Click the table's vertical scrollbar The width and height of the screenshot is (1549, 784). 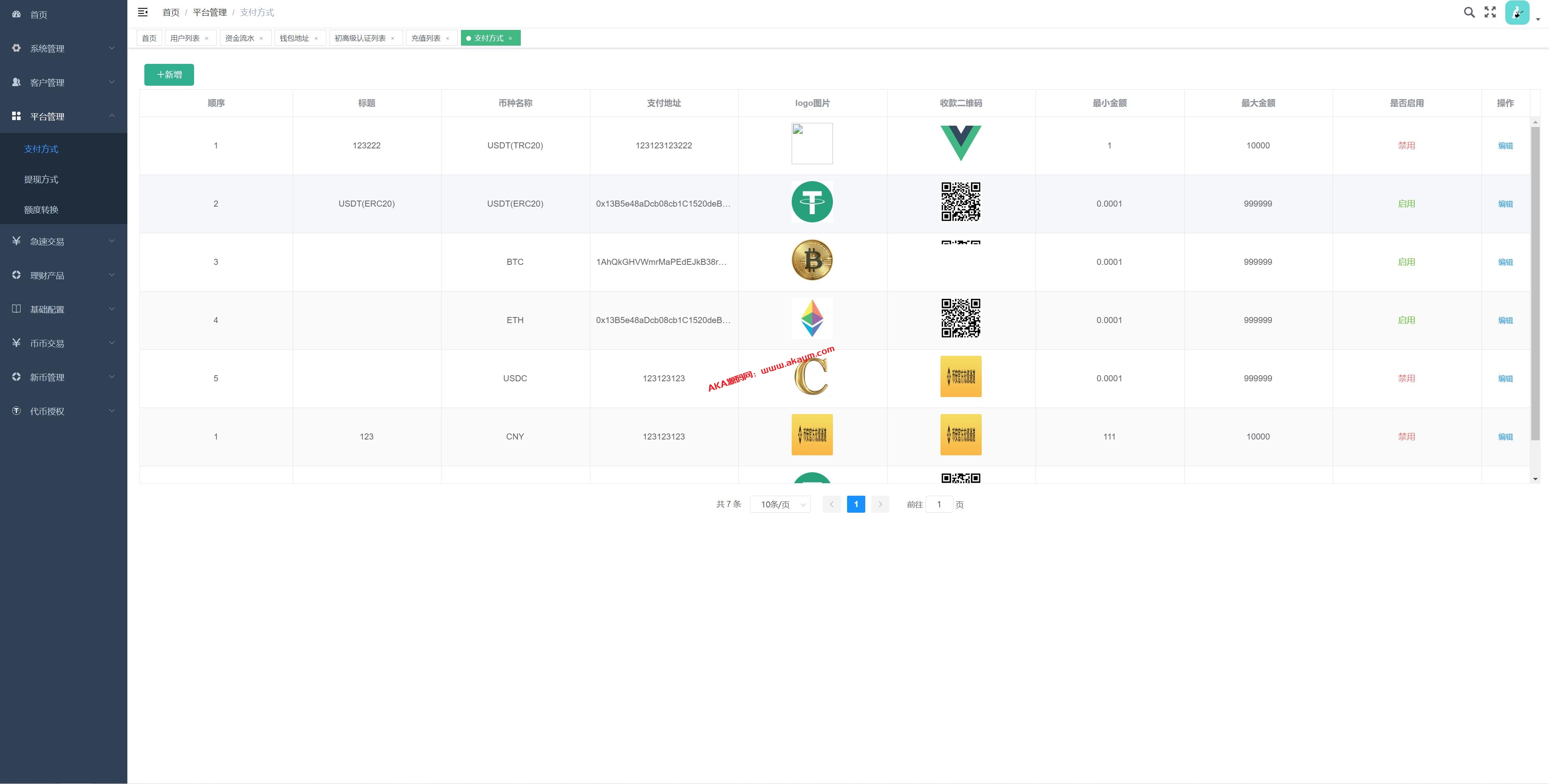(1534, 283)
